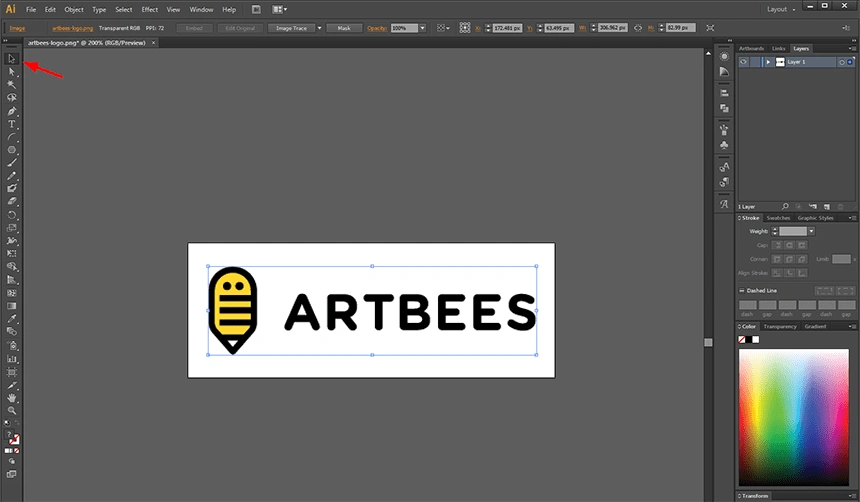
Task: Click the Image Trace button
Action: pyautogui.click(x=290, y=28)
